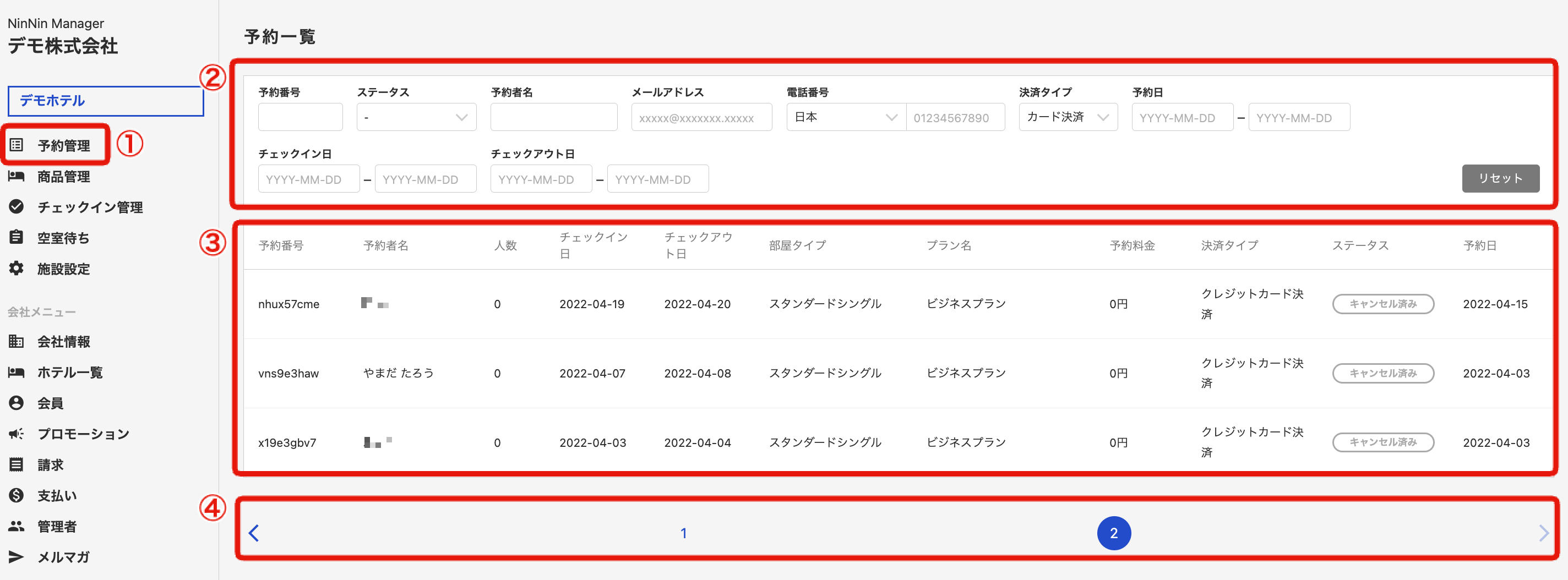This screenshot has height=580, width=1568.
Task: Click the 会社情報 building icon
Action: 17,341
